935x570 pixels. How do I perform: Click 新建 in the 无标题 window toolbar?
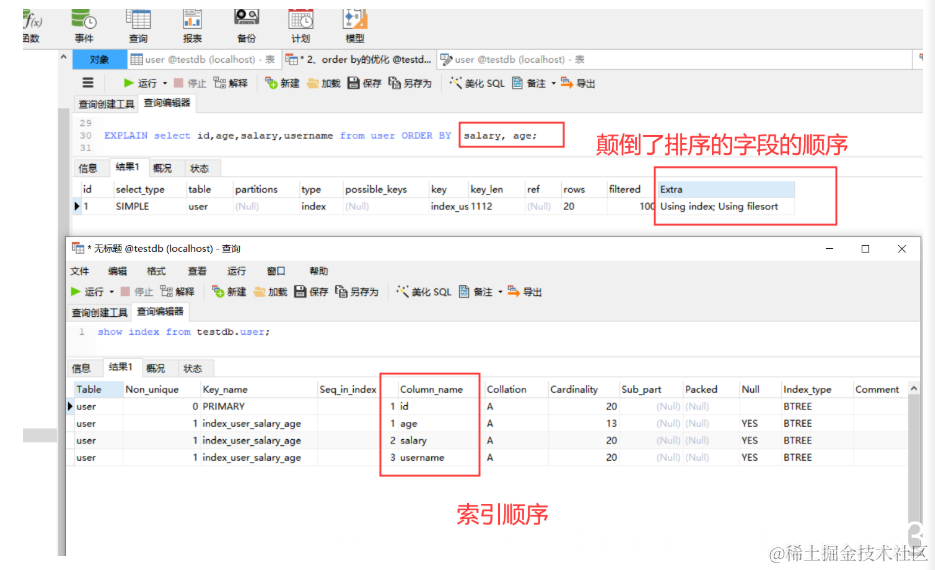(x=229, y=292)
